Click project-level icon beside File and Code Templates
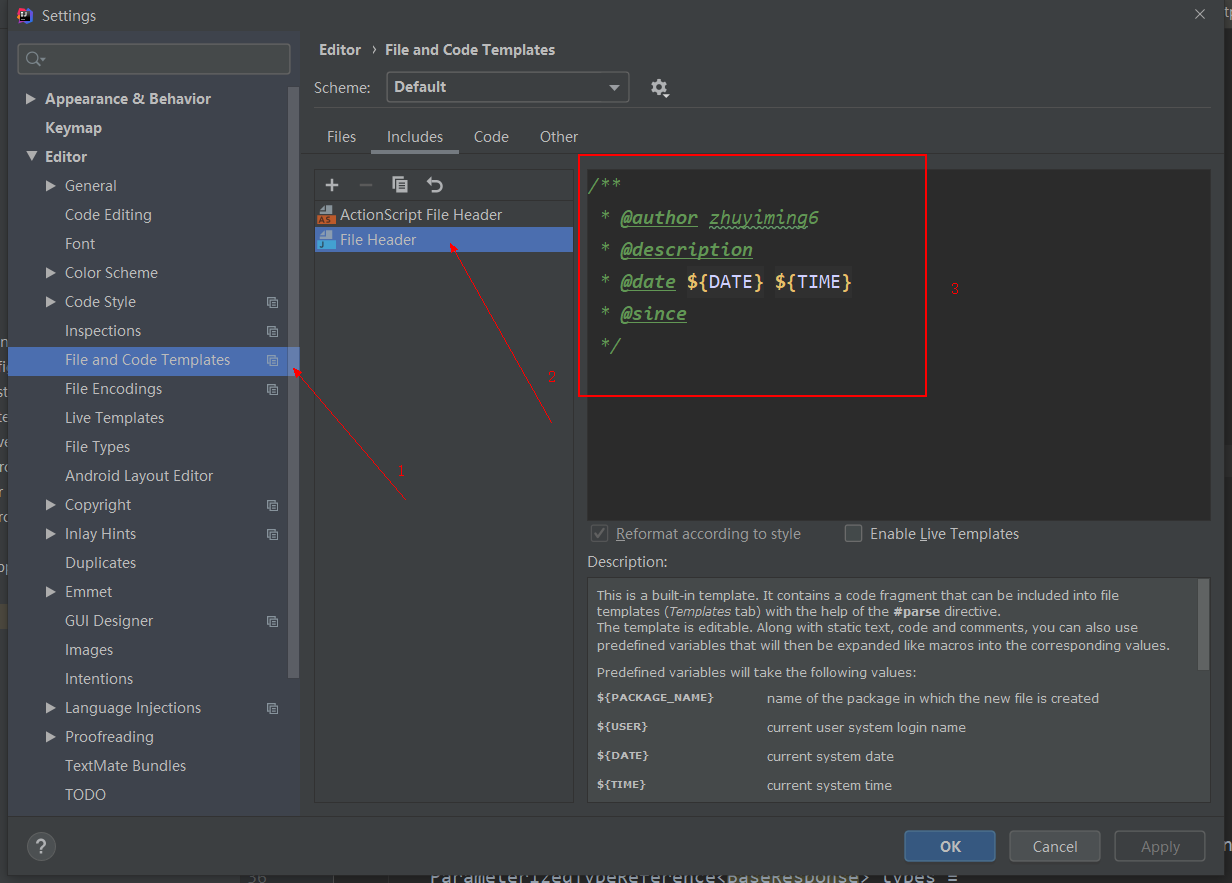Viewport: 1232px width, 883px height. 272,360
